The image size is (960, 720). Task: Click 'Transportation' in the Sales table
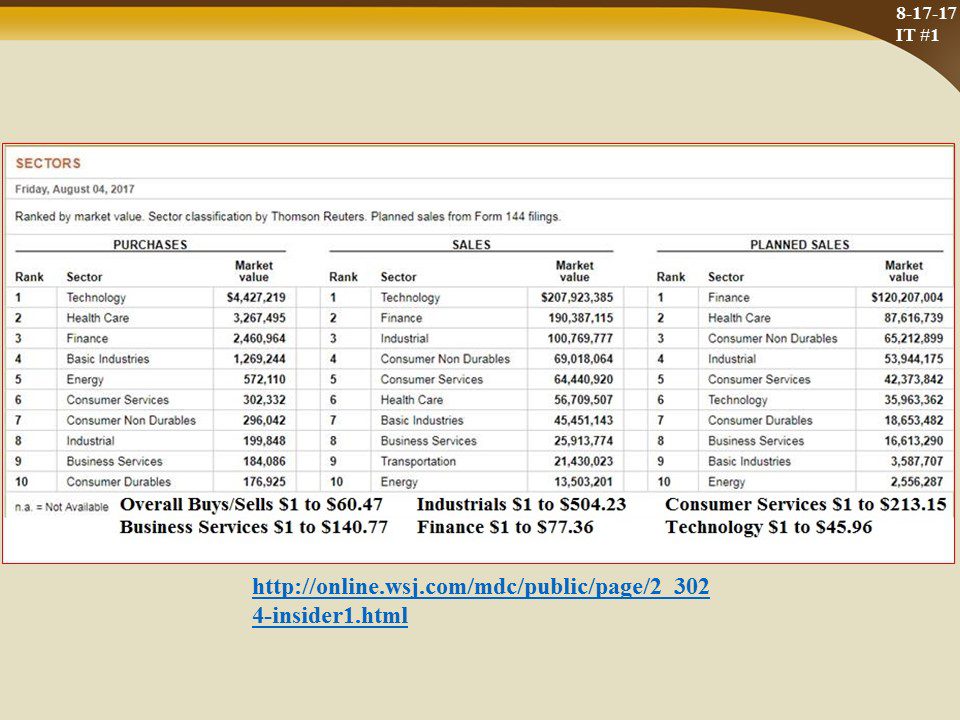pos(418,462)
